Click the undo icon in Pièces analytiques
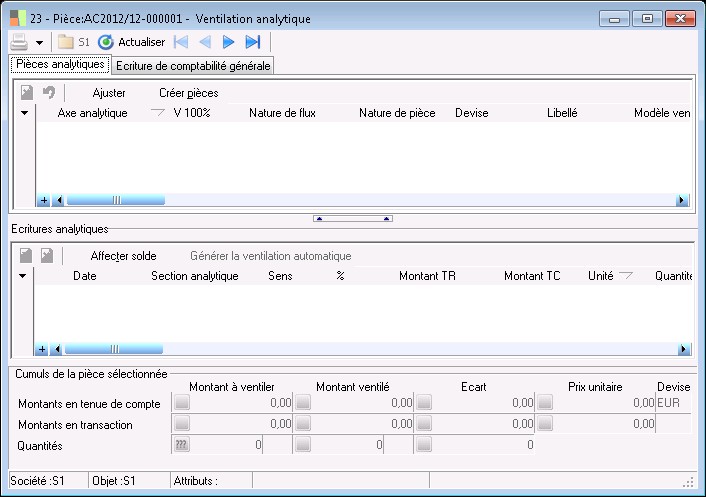Image resolution: width=706 pixels, height=497 pixels. [x=48, y=93]
